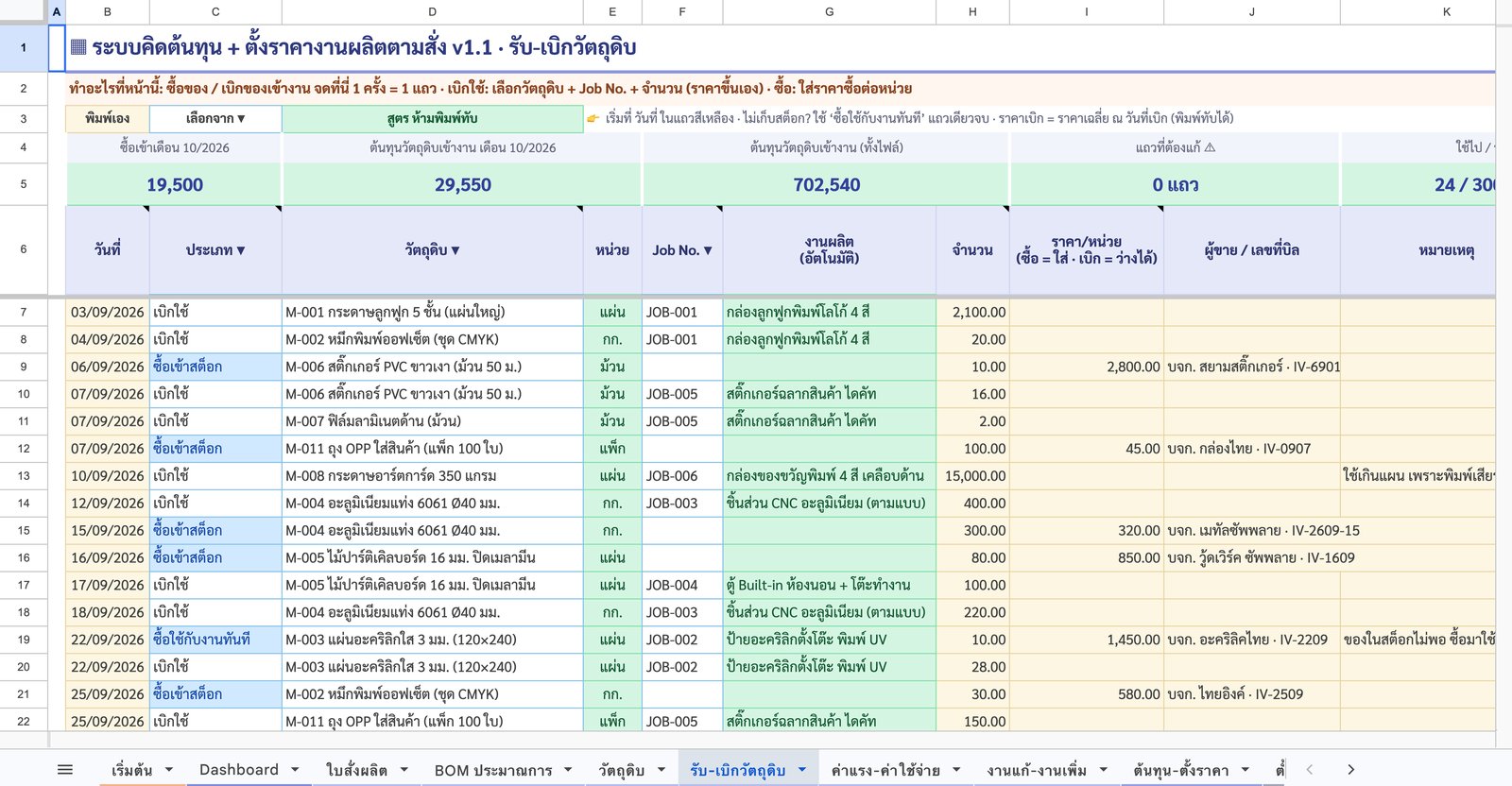Open ต้นทุน-ตั้งราคา tab options arrow
Image resolution: width=1512 pixels, height=786 pixels.
pos(1245,770)
